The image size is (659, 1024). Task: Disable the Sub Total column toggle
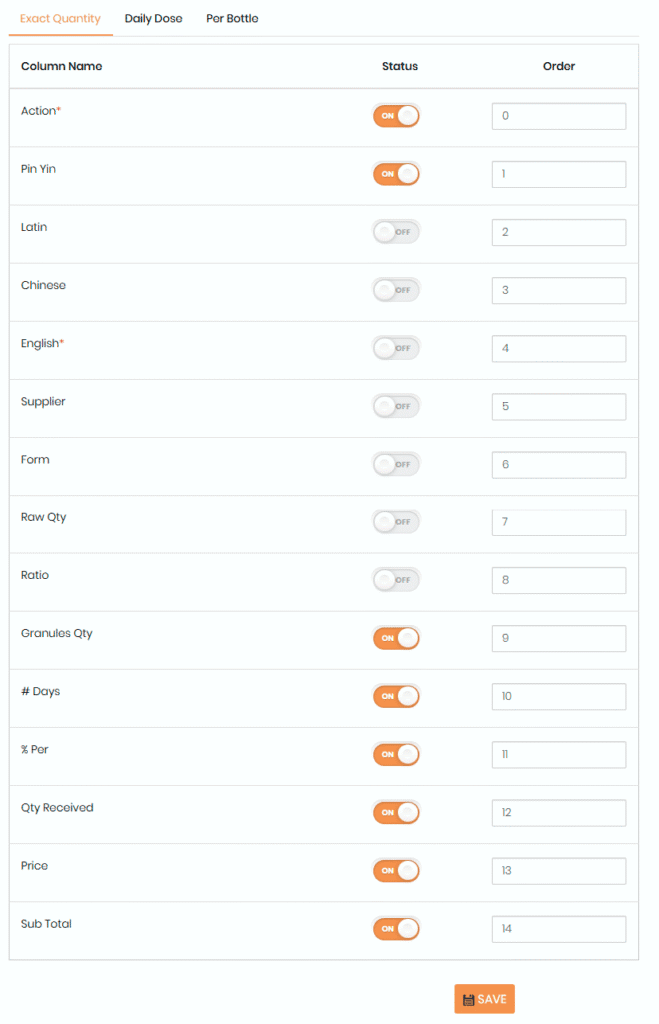tap(396, 928)
